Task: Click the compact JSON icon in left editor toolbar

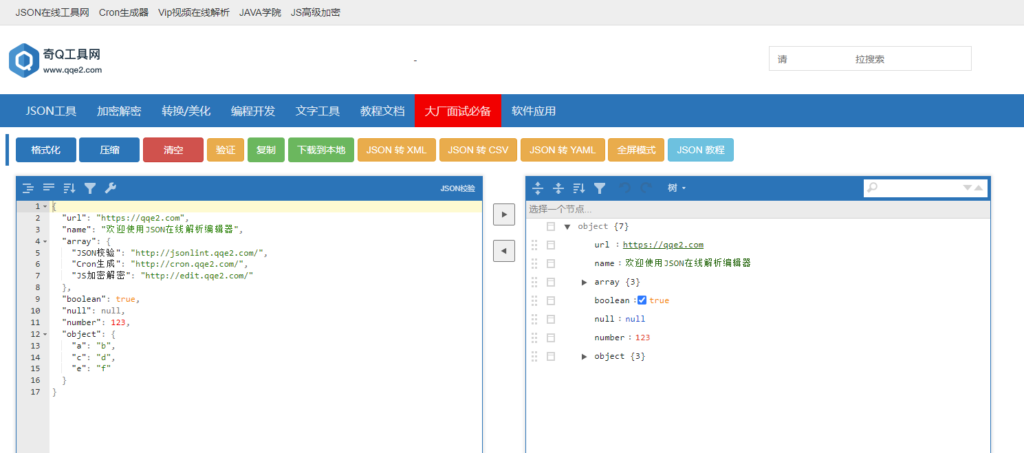Action: (x=48, y=187)
